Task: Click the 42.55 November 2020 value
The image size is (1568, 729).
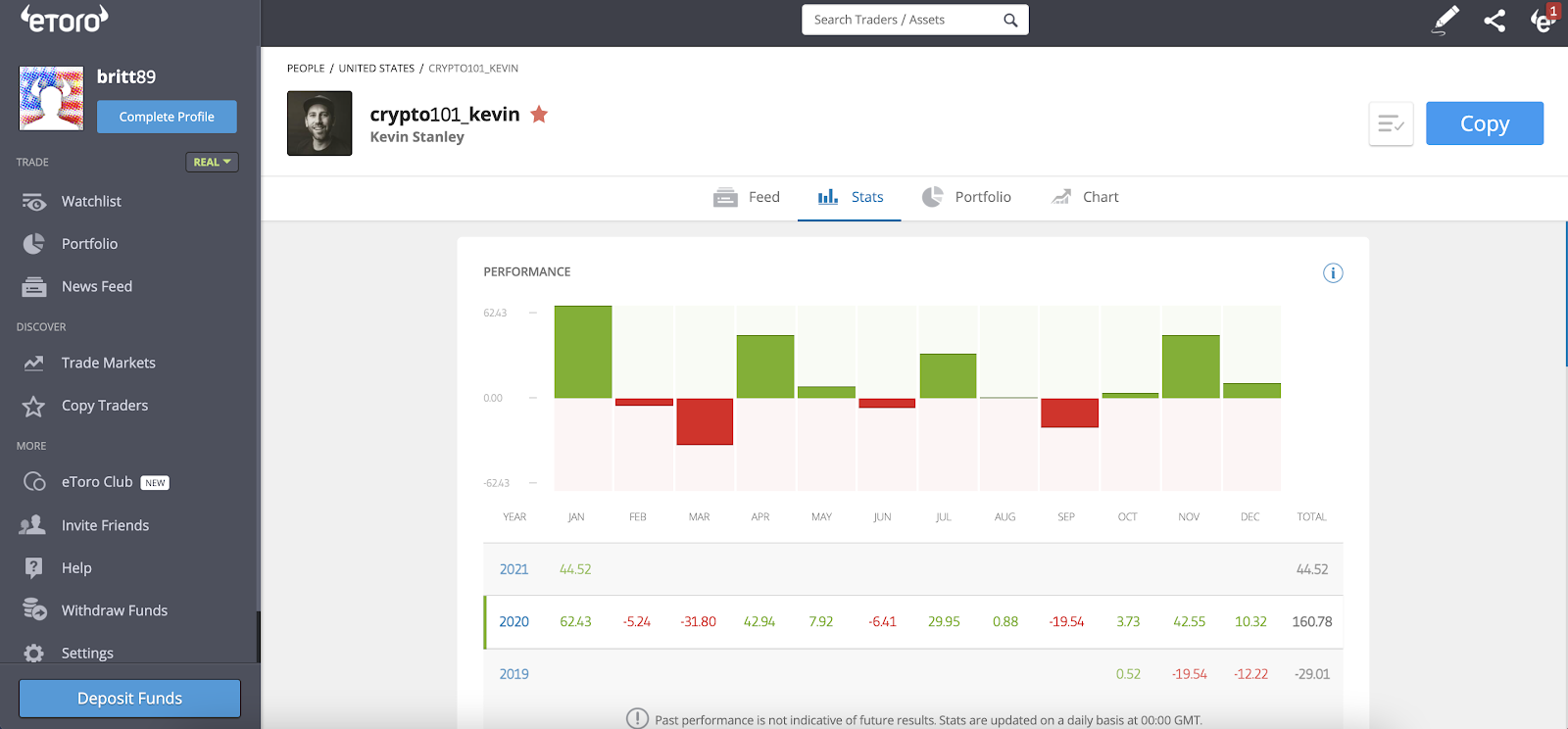Action: click(1189, 622)
